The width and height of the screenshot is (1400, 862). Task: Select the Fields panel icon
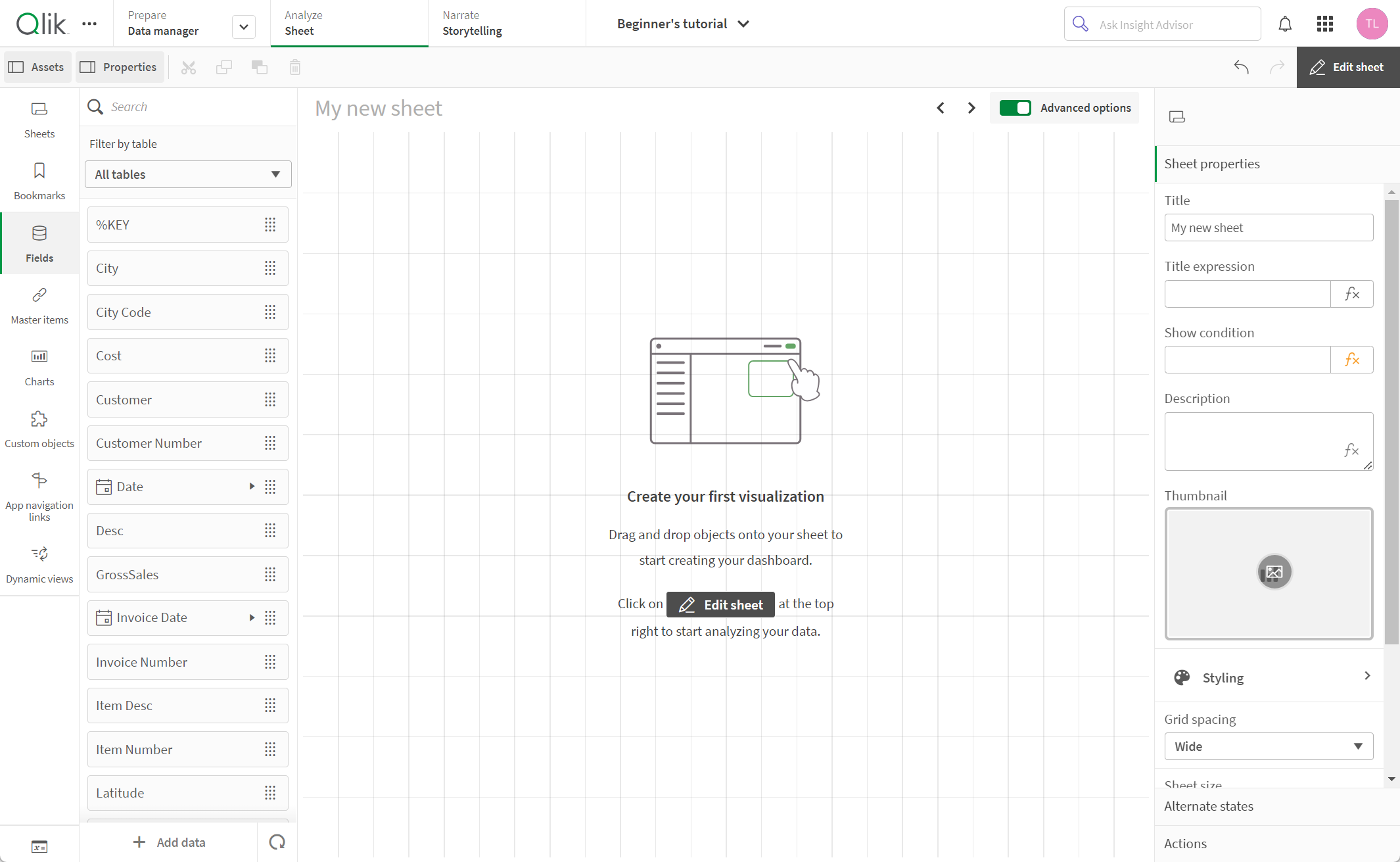tap(39, 243)
